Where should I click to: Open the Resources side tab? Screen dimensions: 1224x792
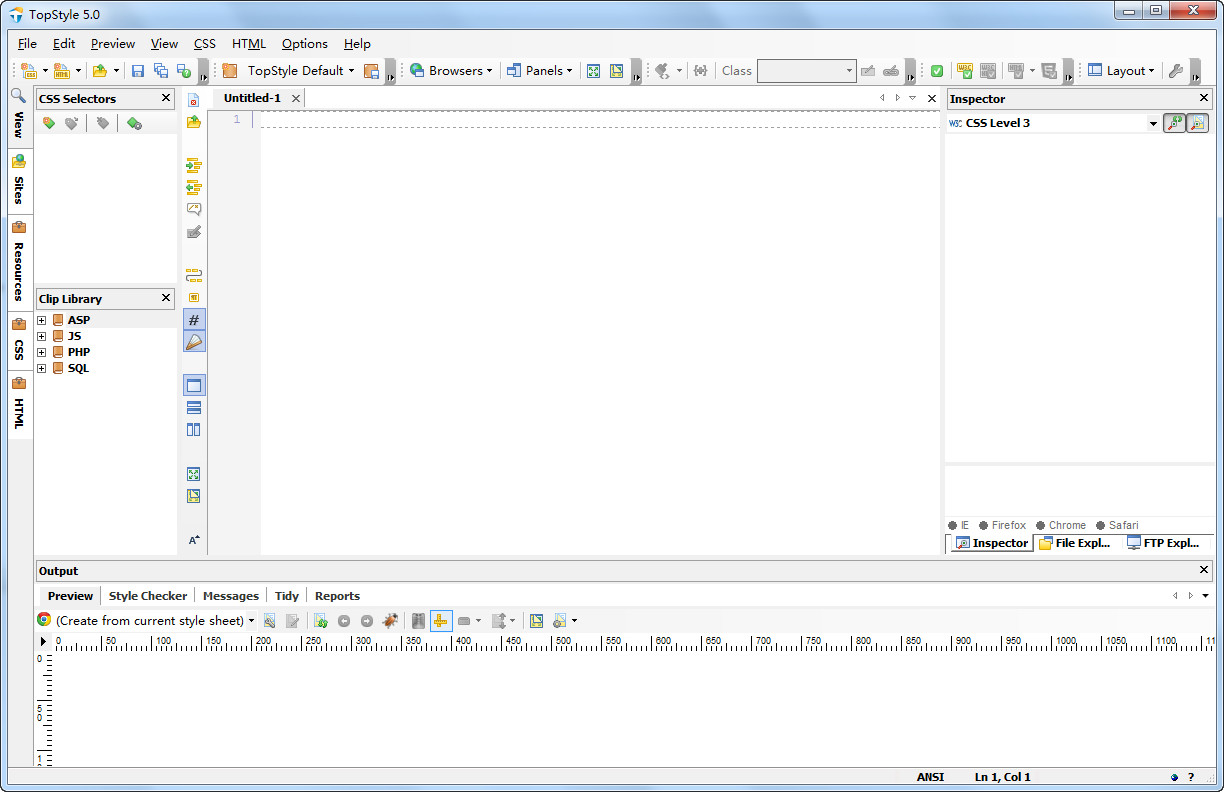click(x=19, y=262)
